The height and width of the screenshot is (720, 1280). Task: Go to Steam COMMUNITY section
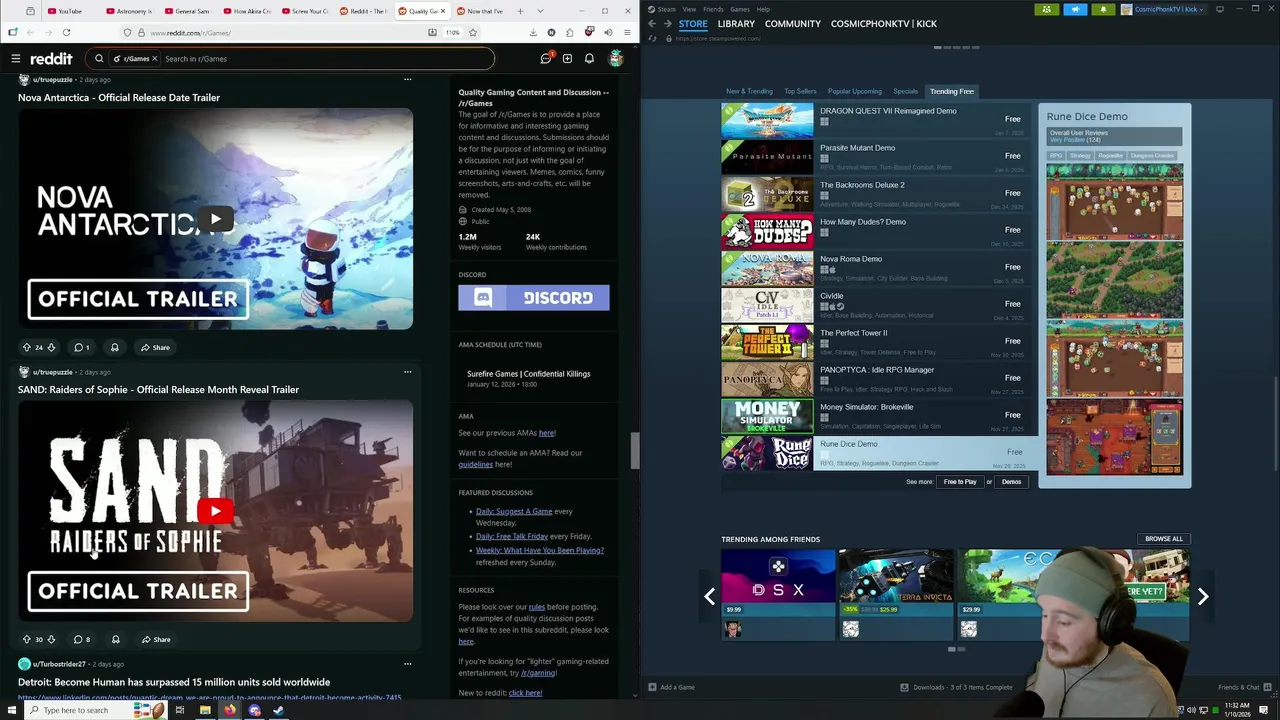[x=793, y=24]
